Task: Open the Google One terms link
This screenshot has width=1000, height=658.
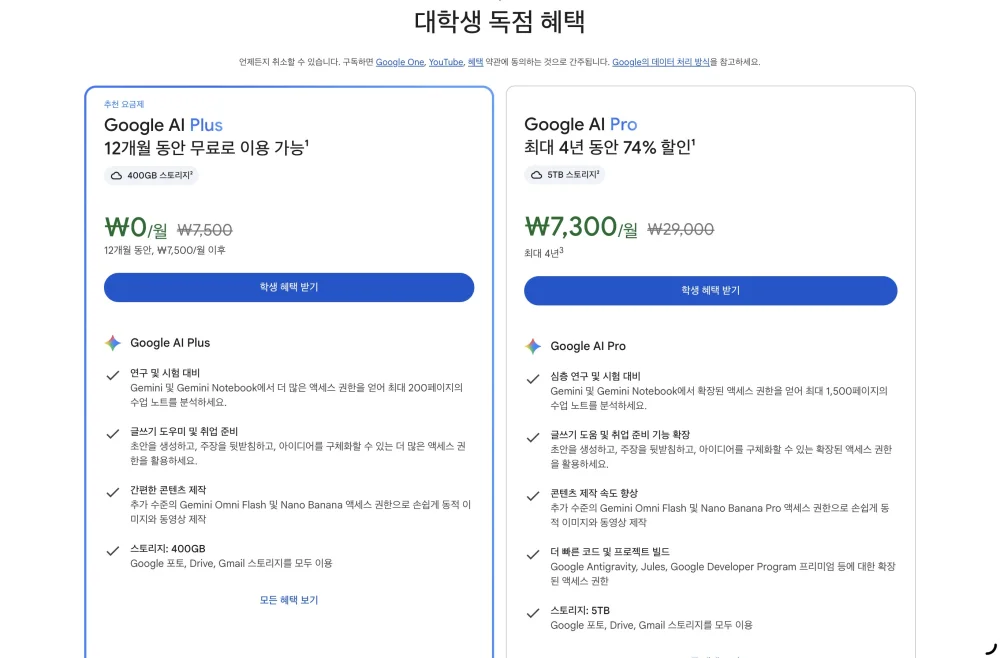Action: (400, 62)
